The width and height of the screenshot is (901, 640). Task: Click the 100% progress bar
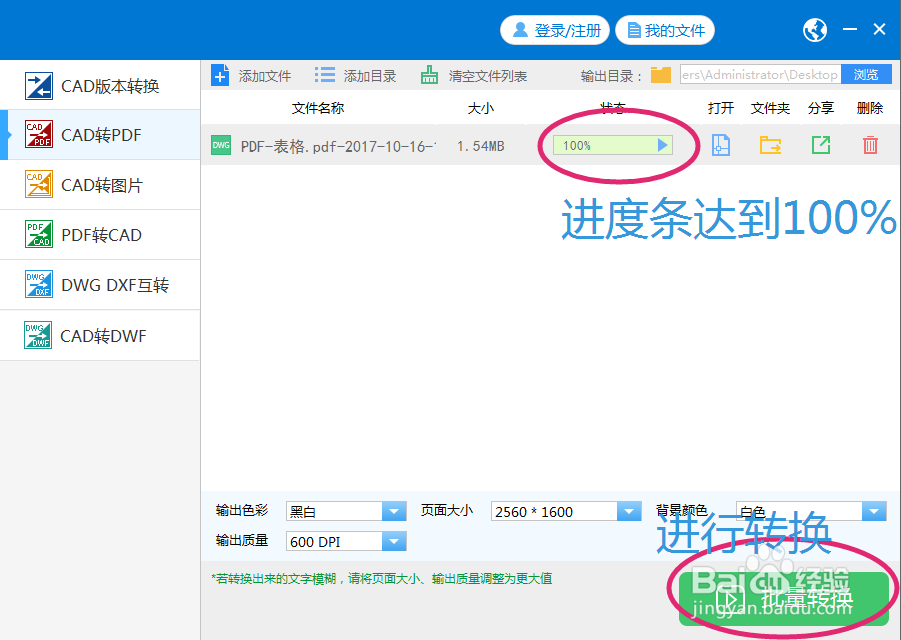[612, 145]
